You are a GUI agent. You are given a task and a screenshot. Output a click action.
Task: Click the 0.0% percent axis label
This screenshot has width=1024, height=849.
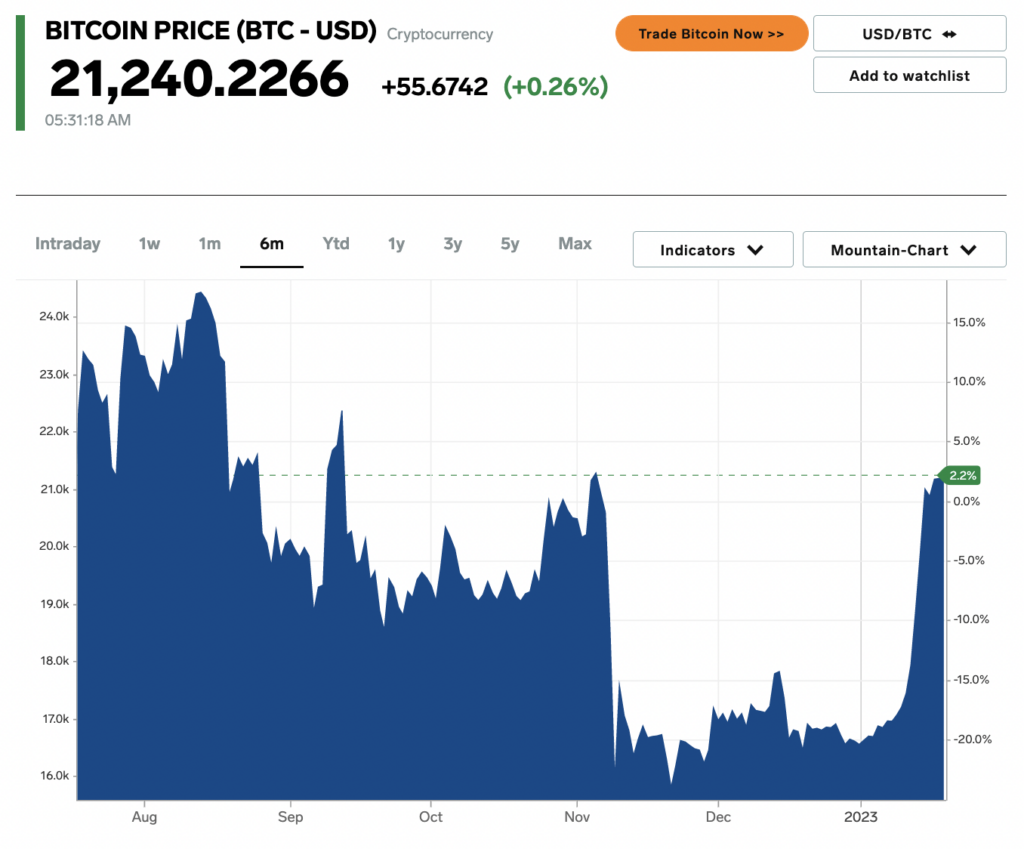click(x=967, y=502)
